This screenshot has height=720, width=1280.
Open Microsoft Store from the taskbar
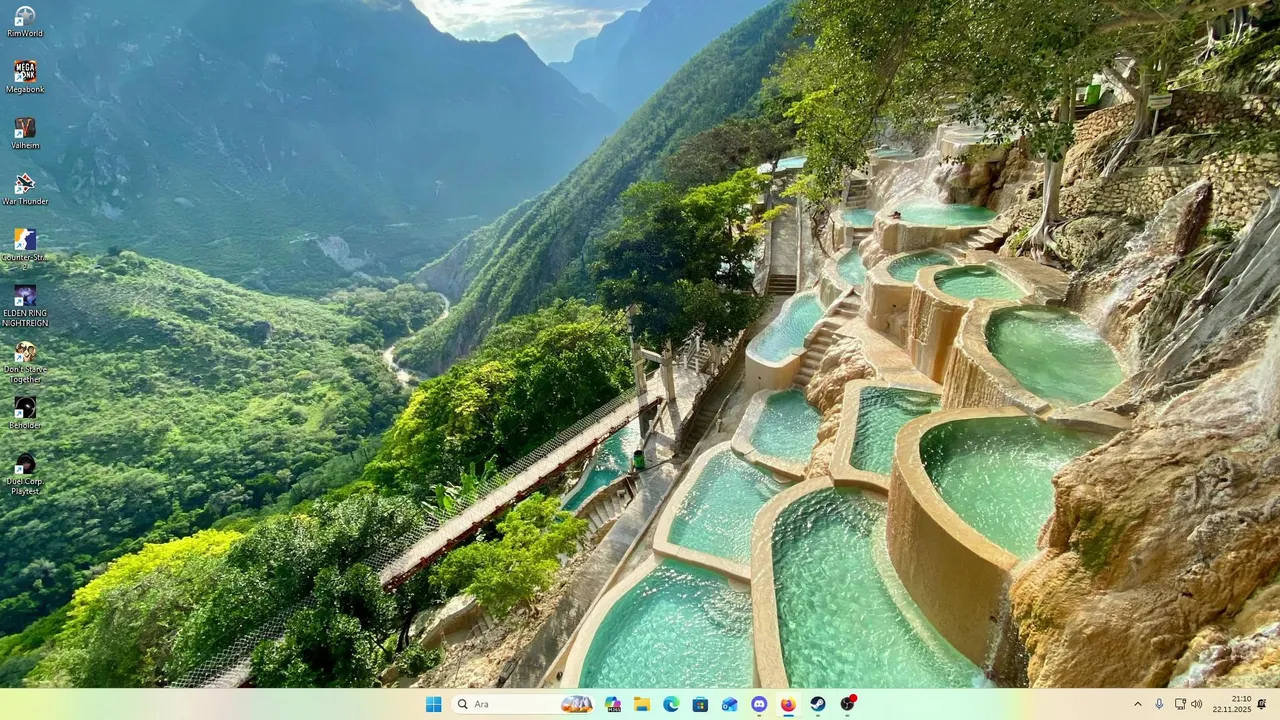pos(700,704)
